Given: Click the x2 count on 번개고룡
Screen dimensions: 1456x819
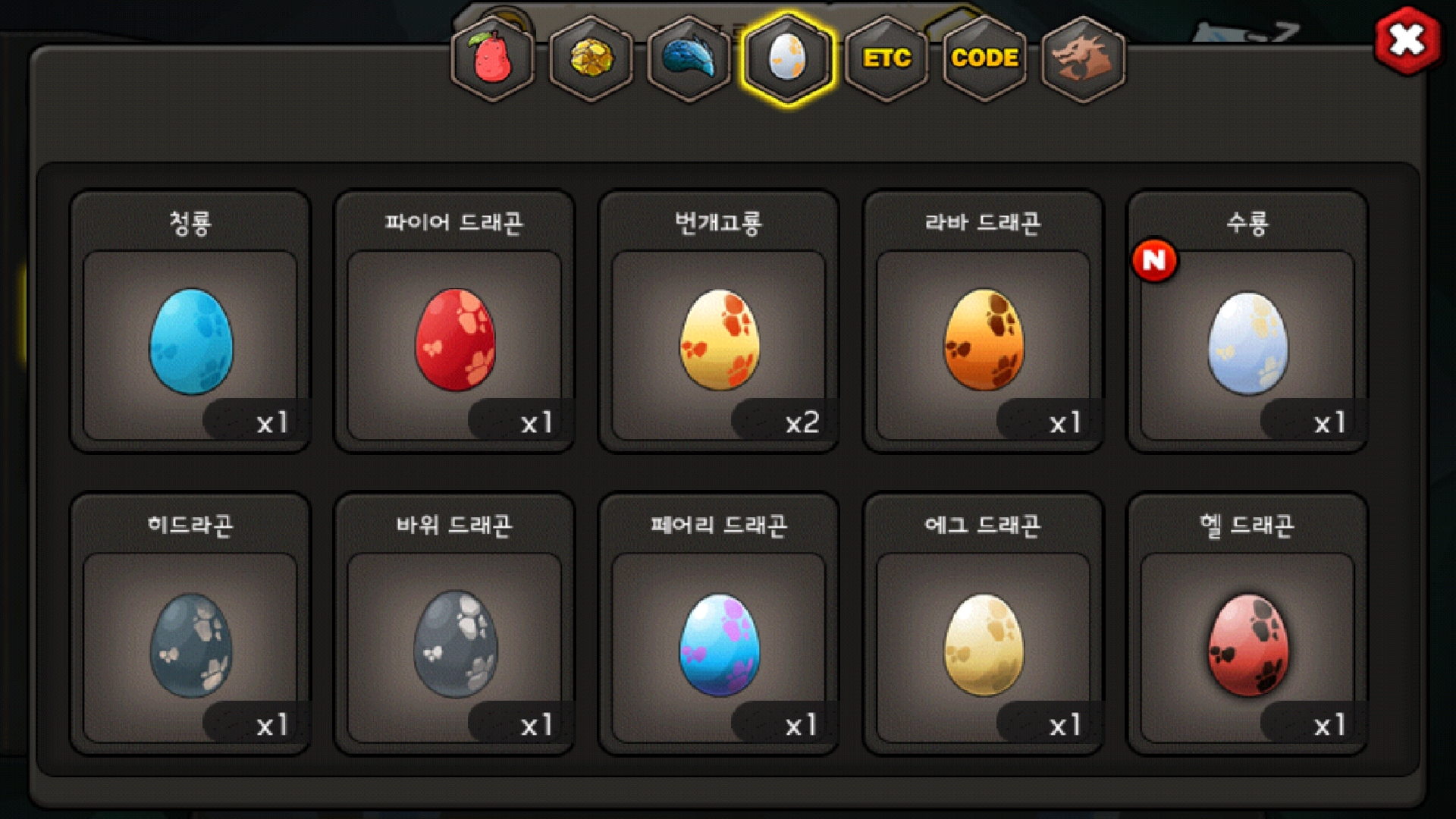Looking at the screenshot, I should click(x=802, y=422).
